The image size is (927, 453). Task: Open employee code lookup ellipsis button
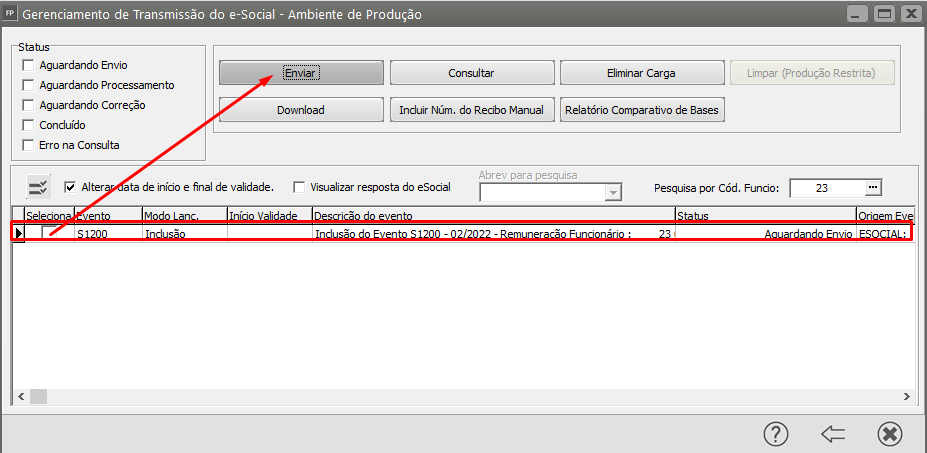pos(873,187)
